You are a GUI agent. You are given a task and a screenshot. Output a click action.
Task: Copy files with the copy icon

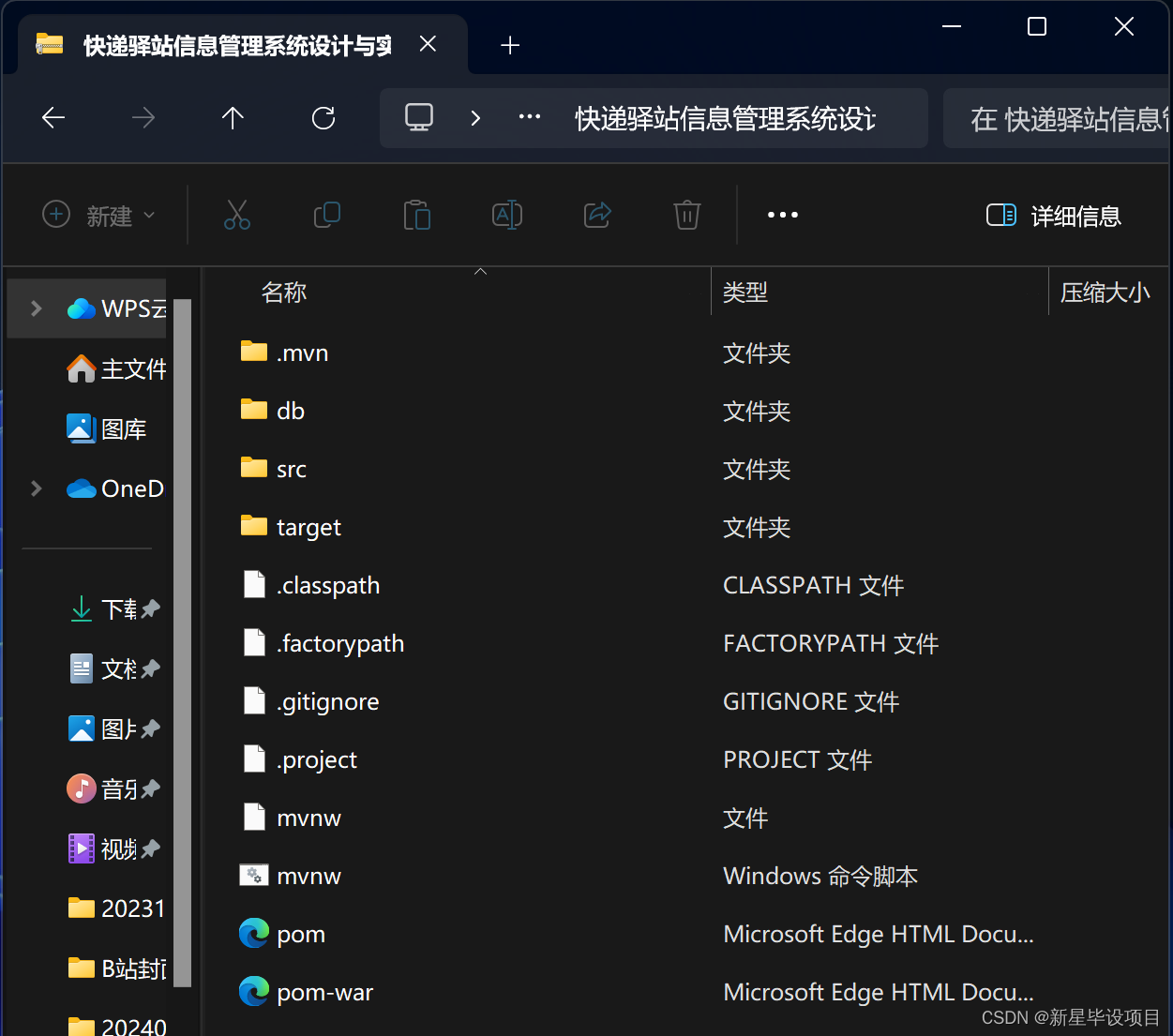(327, 215)
